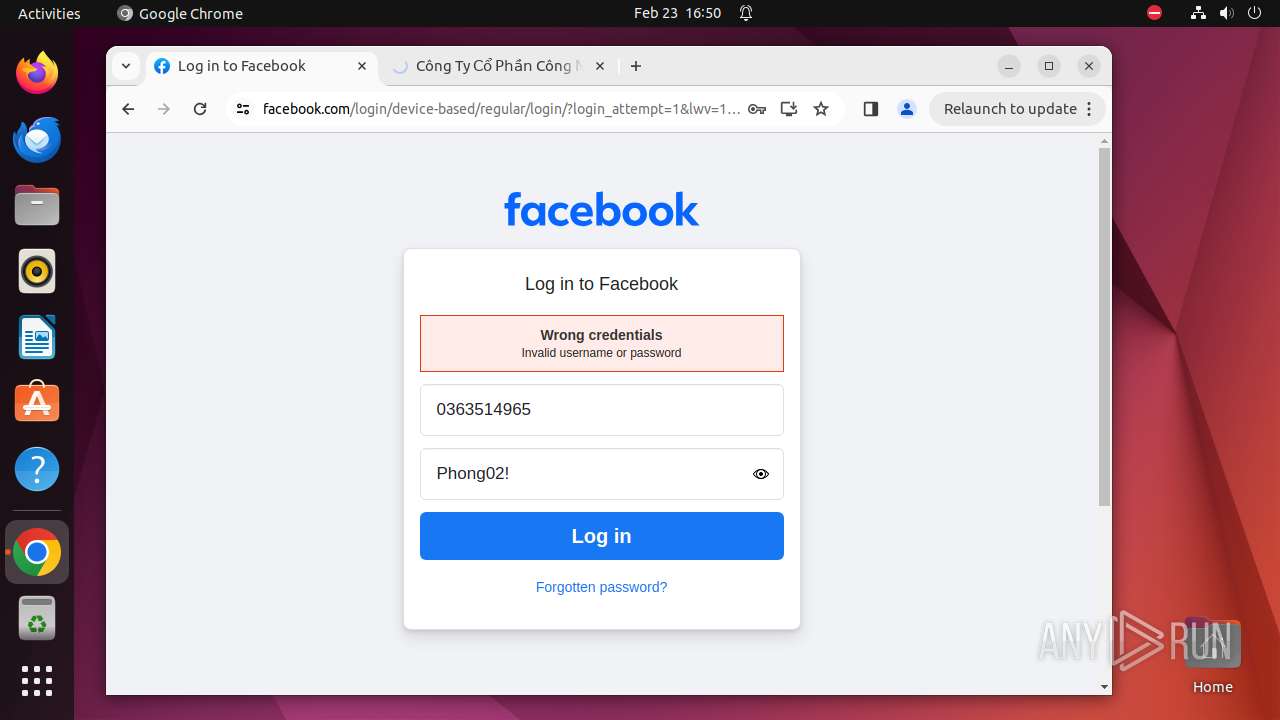Open a new tab with plus button
The image size is (1280, 720).
tap(636, 66)
